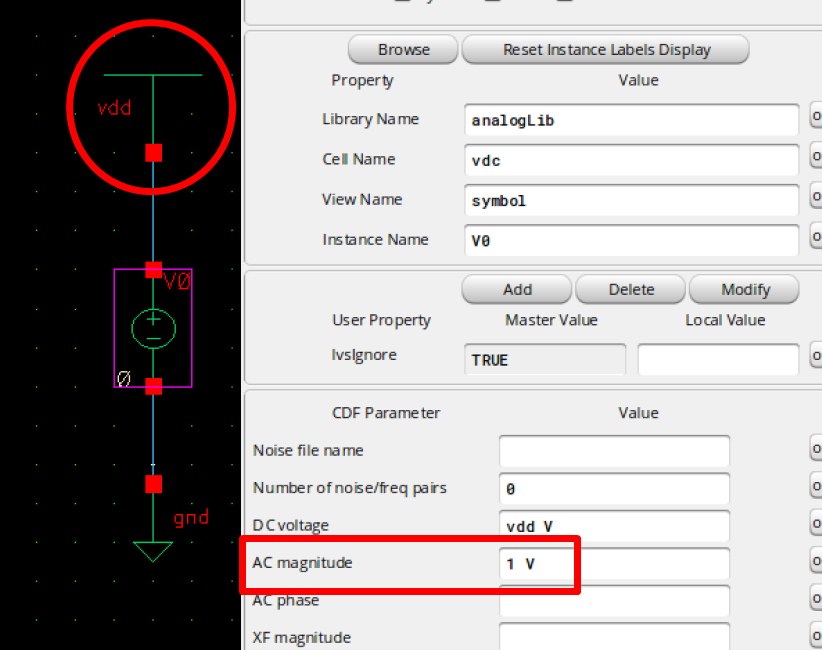
Task: Click the top terminal of source V0
Action: pyautogui.click(x=153, y=270)
